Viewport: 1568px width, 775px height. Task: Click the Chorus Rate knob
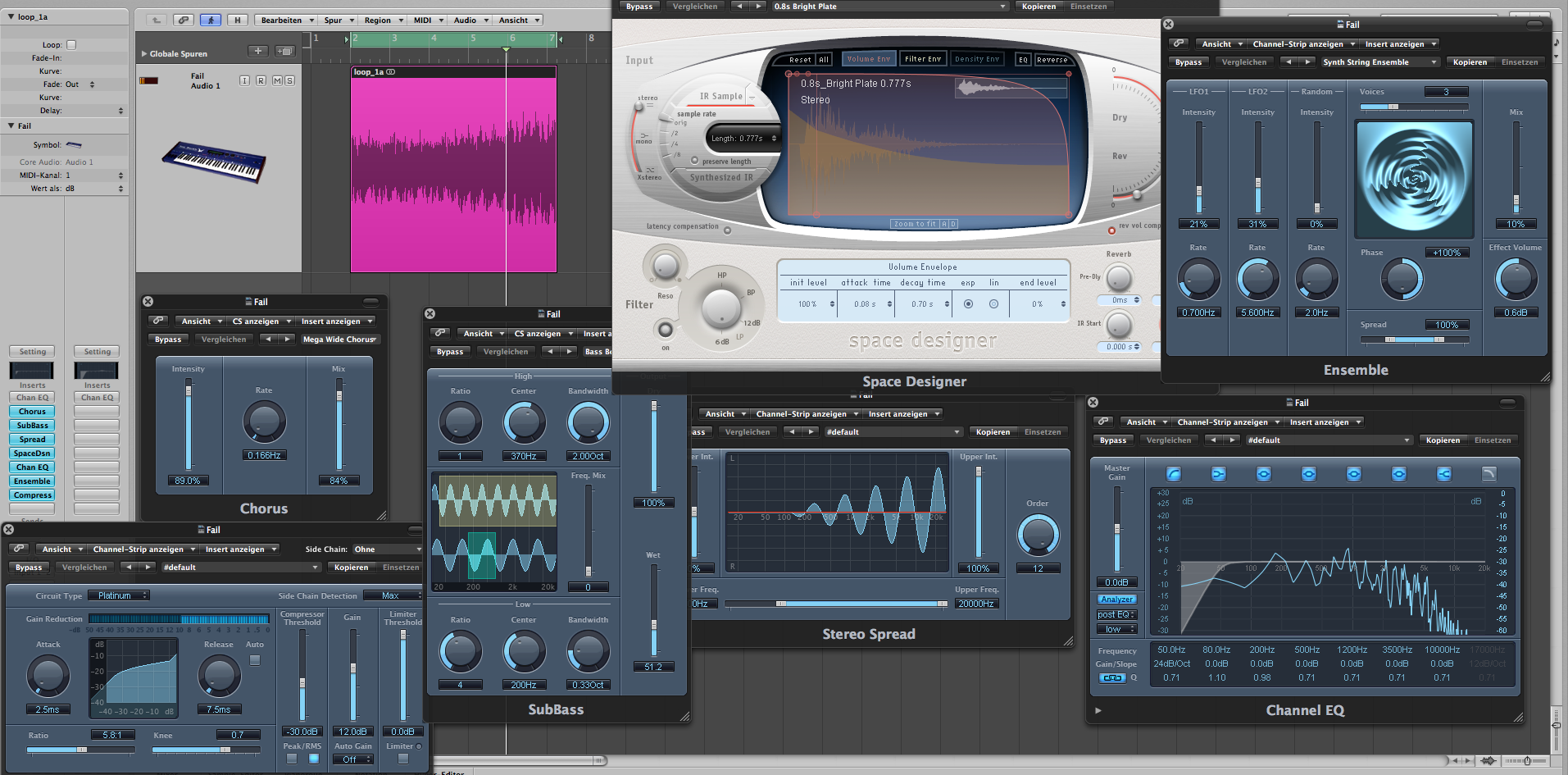pos(264,422)
